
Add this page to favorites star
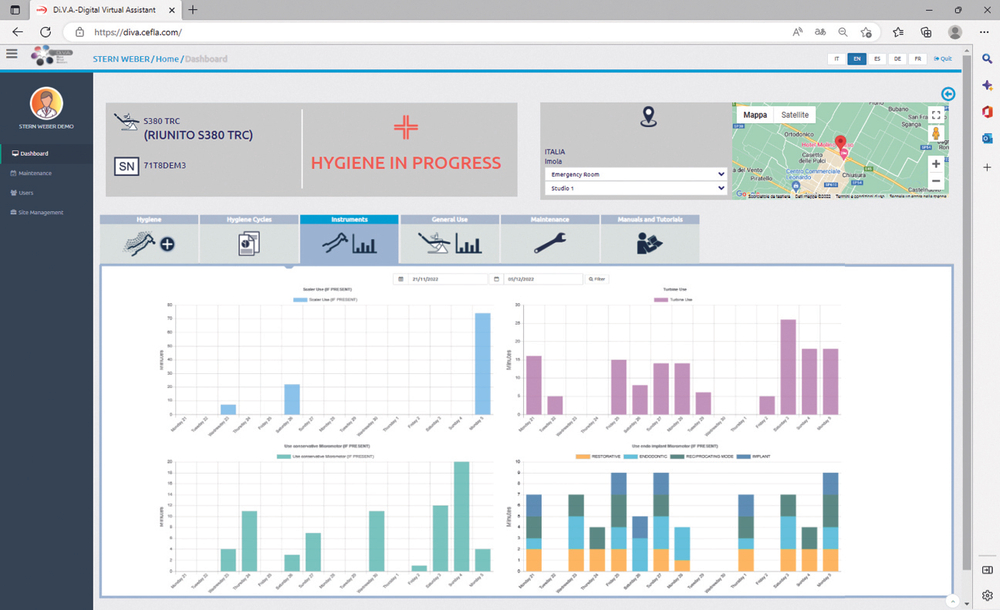click(865, 32)
